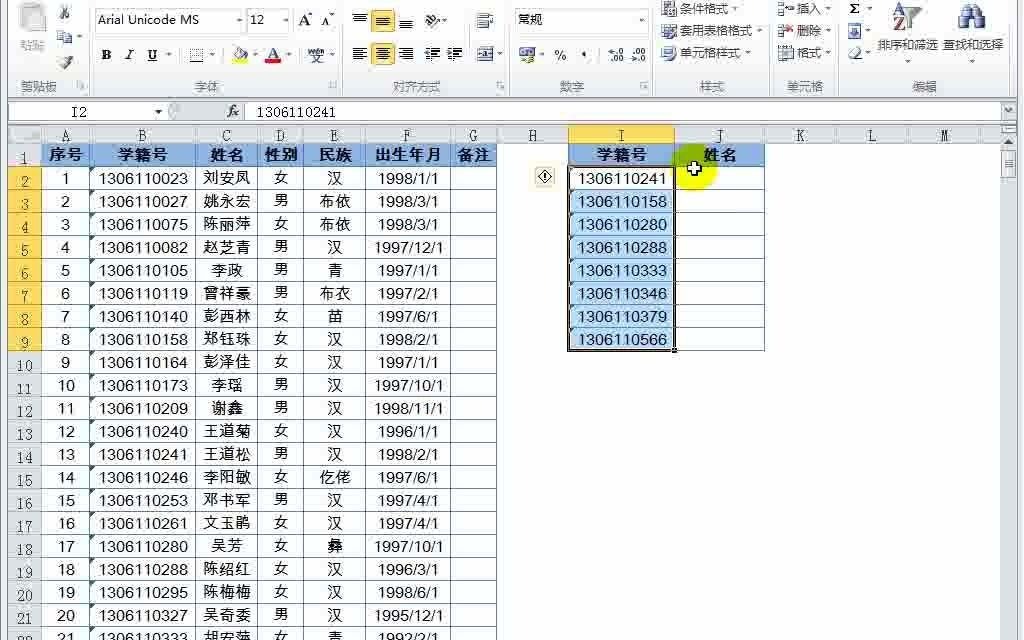Toggle bold formatting on selected cells
1024x640 pixels.
(x=107, y=54)
